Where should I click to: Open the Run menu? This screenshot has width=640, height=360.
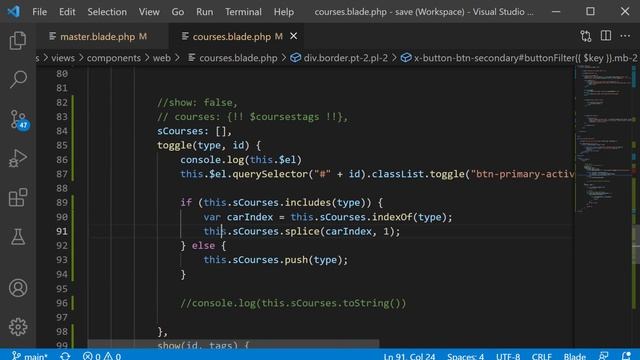coord(204,12)
